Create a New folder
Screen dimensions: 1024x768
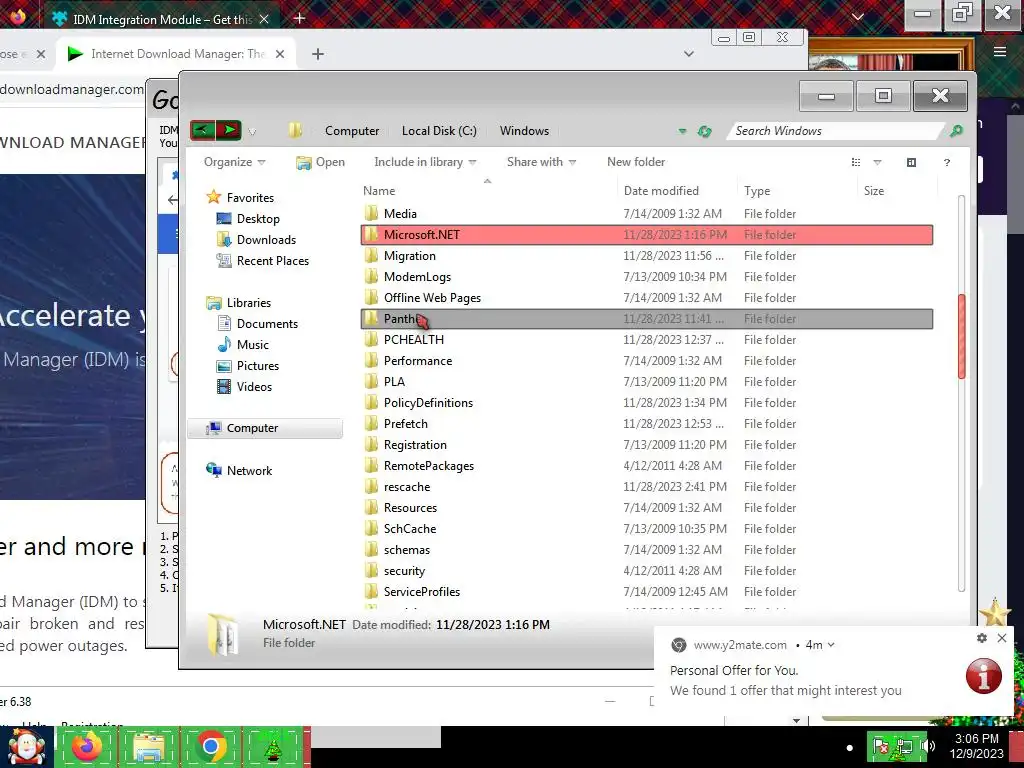point(636,162)
